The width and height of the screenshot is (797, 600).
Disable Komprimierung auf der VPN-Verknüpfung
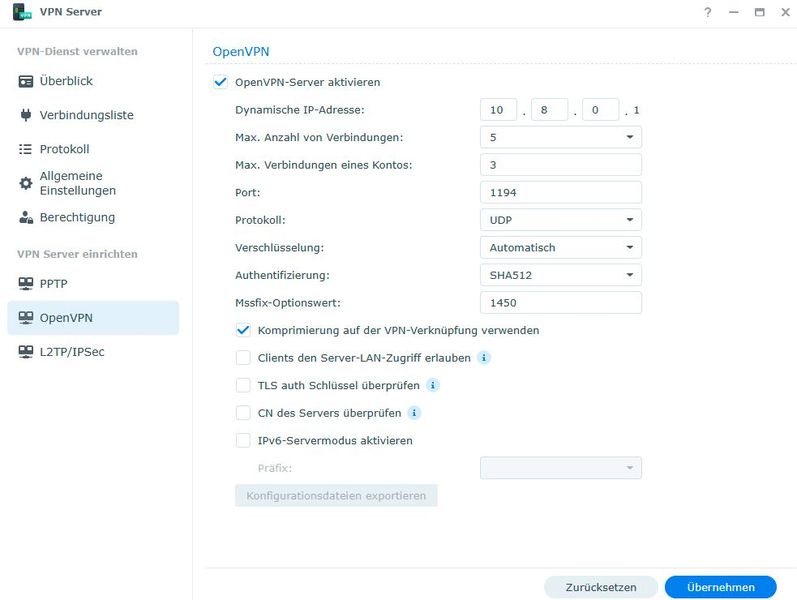point(243,330)
